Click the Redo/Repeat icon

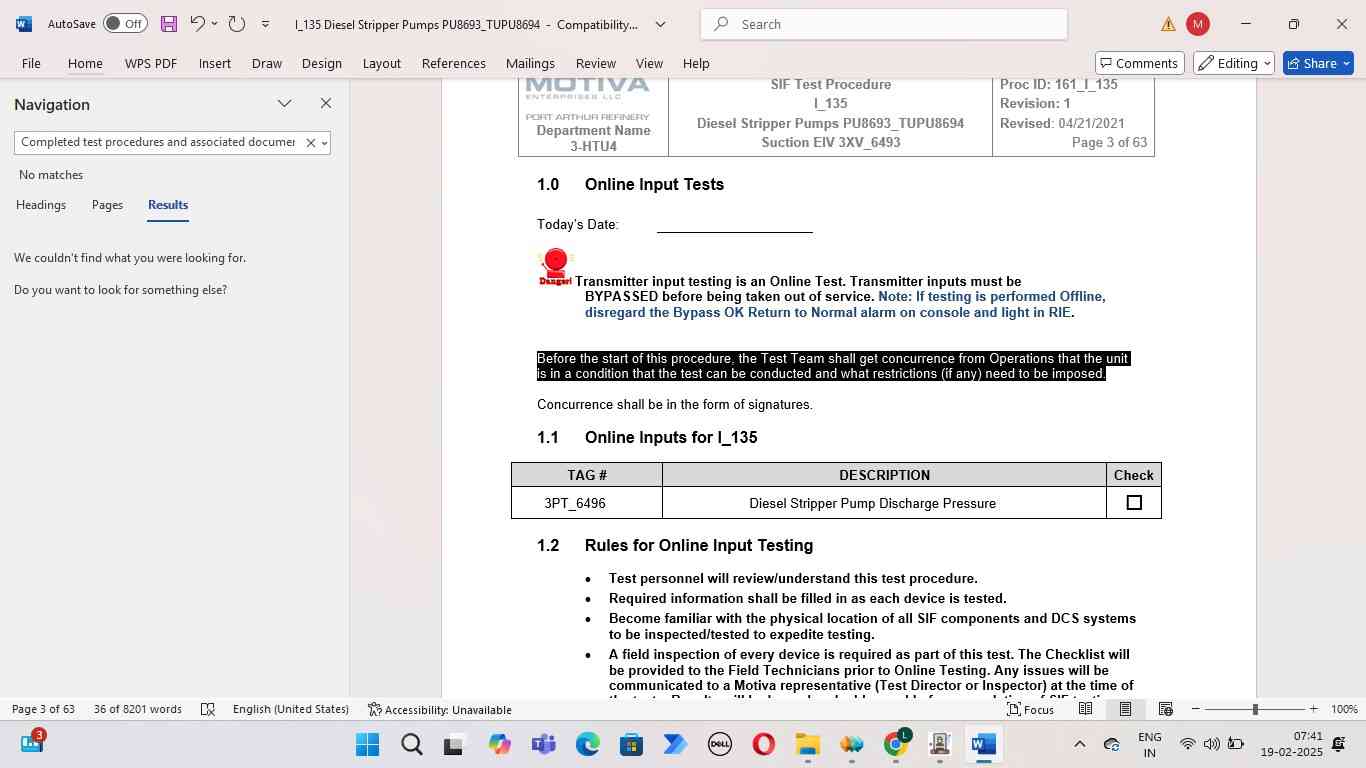point(236,24)
